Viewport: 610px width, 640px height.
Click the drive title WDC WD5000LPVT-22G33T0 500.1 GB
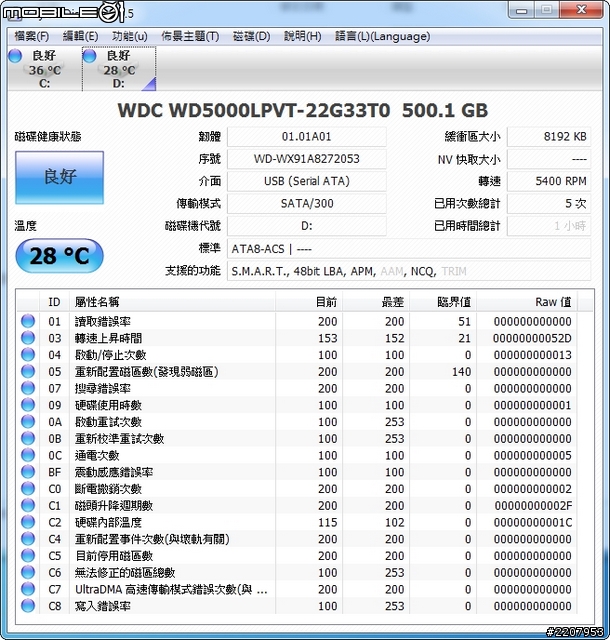click(303, 110)
